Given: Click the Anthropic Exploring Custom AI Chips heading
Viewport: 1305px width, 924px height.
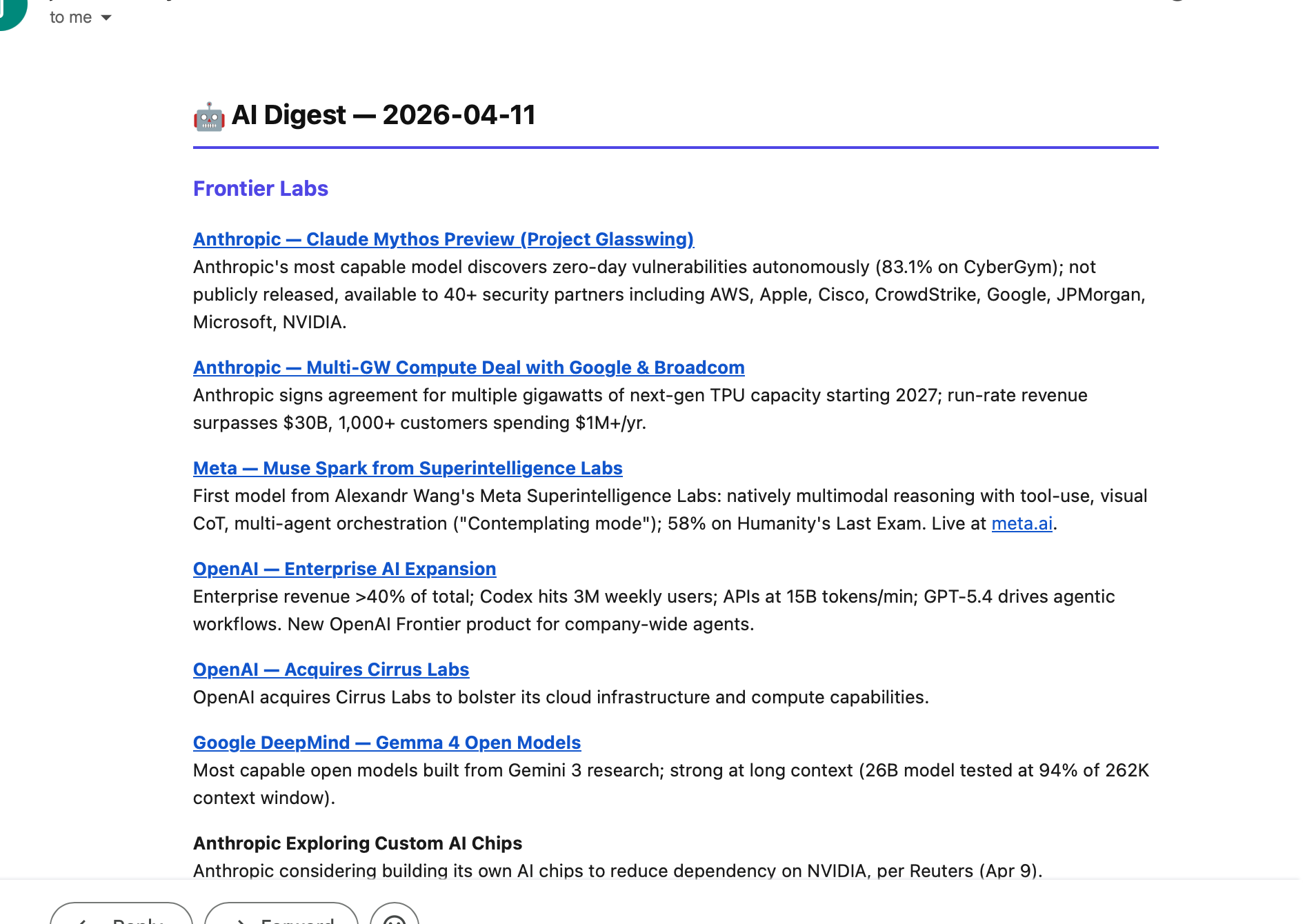Looking at the screenshot, I should coord(357,843).
